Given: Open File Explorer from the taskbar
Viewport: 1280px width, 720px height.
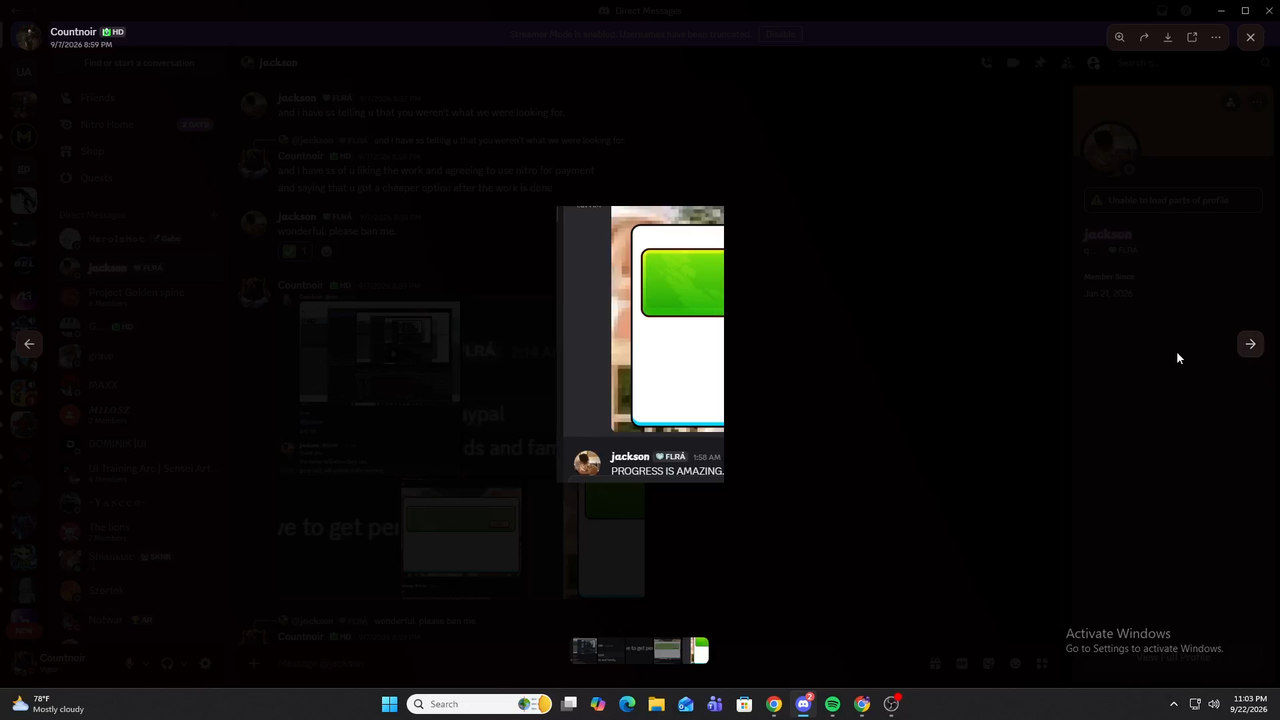Looking at the screenshot, I should pos(656,704).
